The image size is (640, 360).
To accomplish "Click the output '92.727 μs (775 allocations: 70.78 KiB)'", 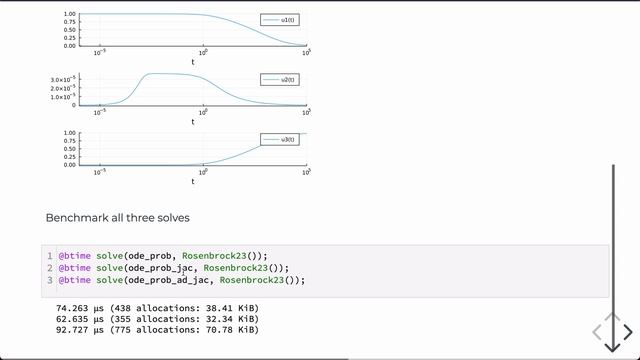I will tap(157, 330).
